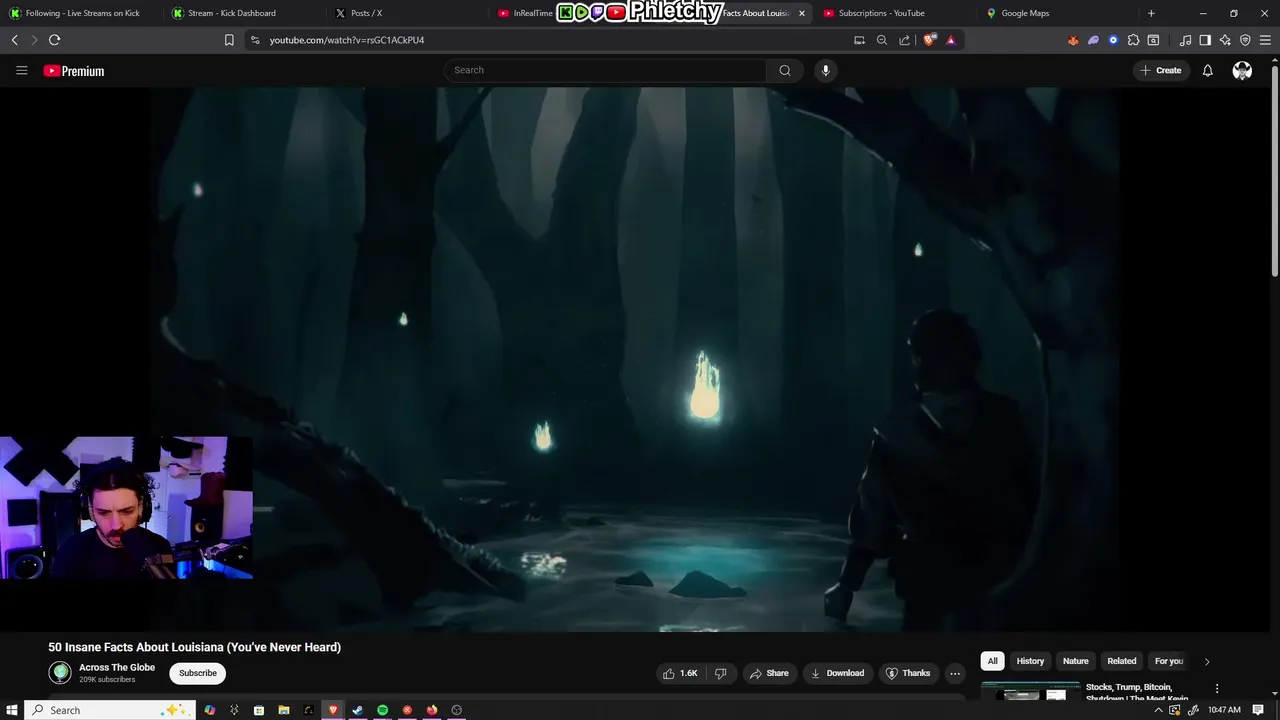Open the zoom magnifier in the address bar
The height and width of the screenshot is (720, 1280).
(882, 40)
